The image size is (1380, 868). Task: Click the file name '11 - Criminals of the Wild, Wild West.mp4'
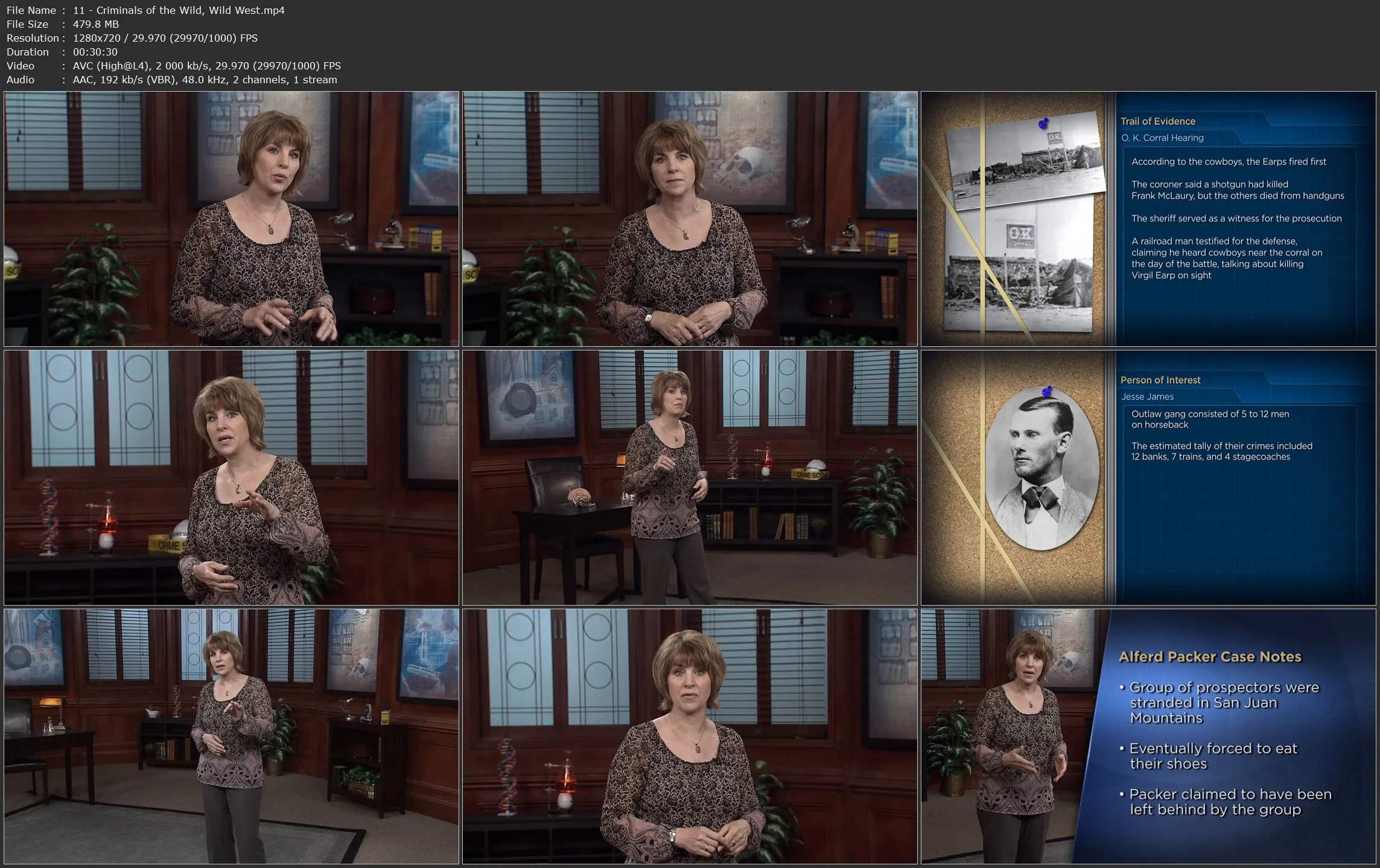click(179, 10)
